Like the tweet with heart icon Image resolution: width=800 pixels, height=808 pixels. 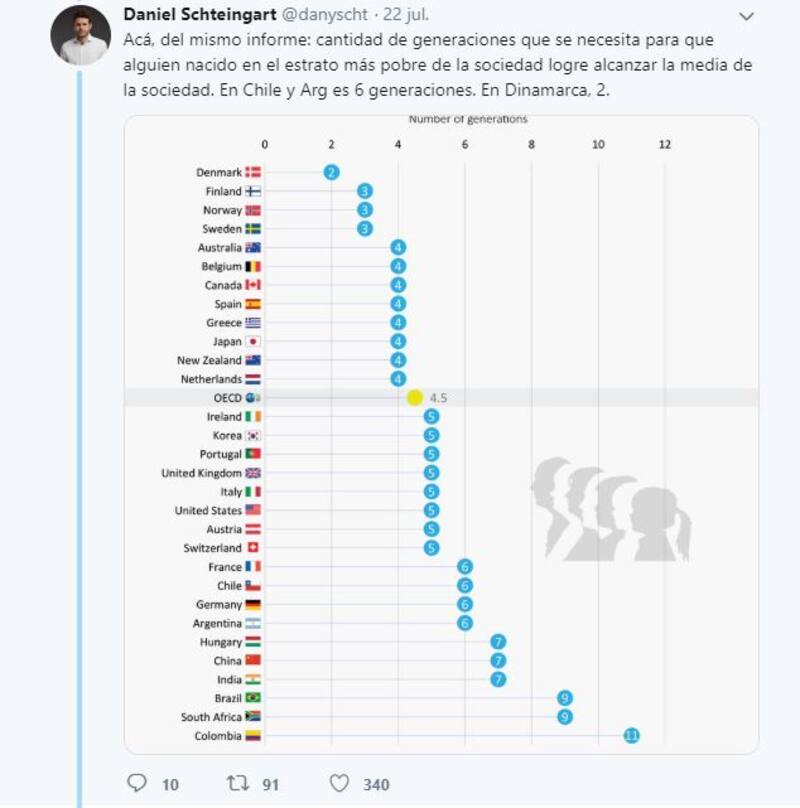pos(340,784)
